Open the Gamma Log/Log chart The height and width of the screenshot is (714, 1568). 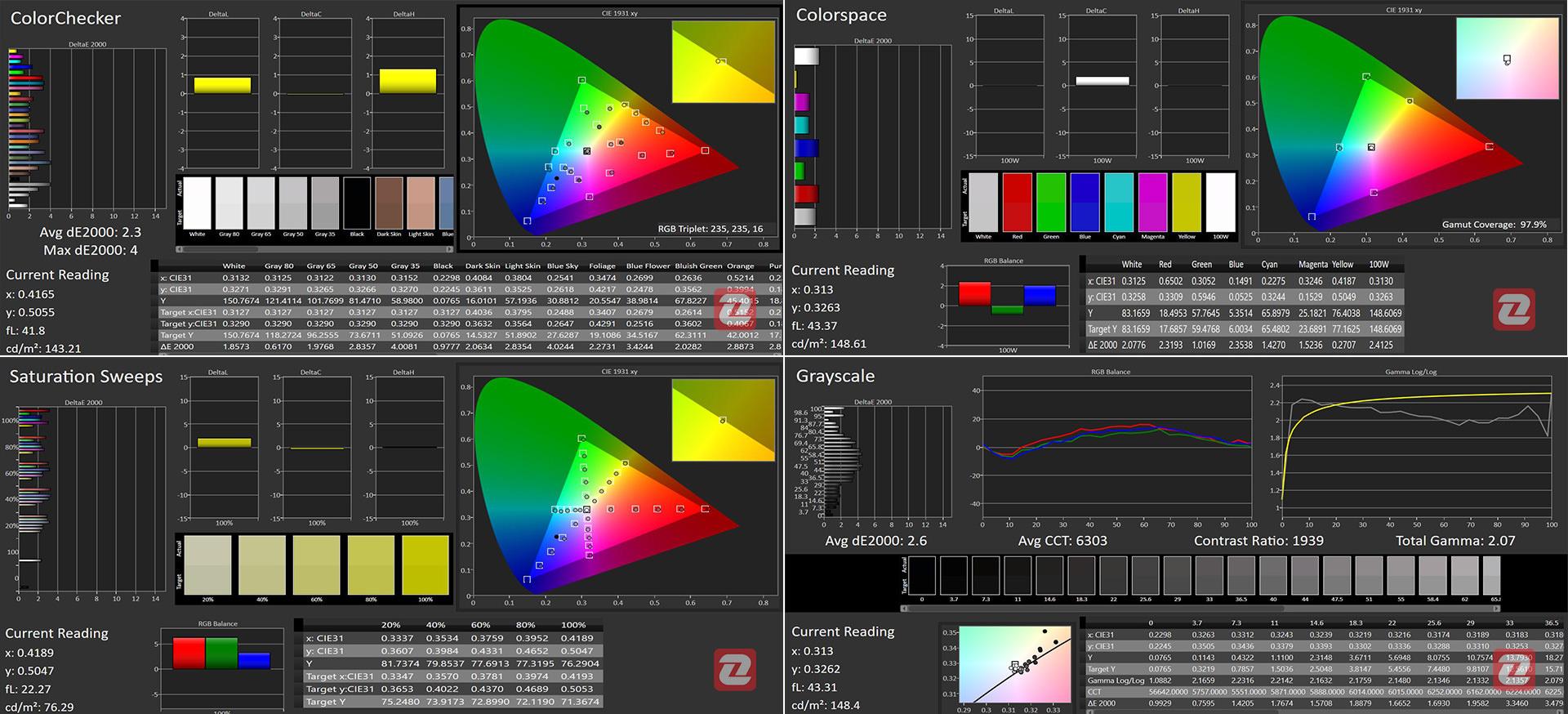tap(1416, 447)
